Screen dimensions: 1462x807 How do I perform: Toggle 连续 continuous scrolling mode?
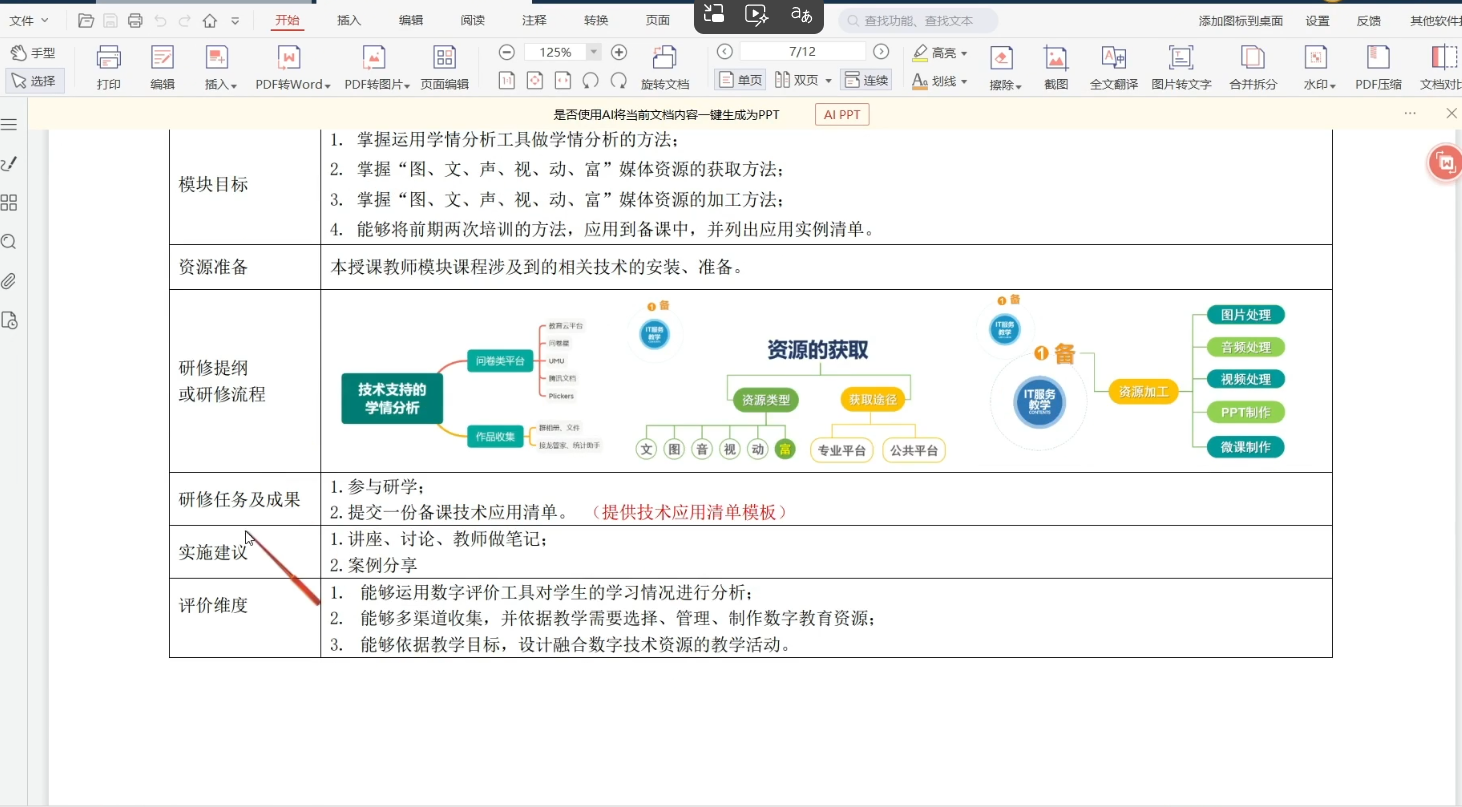[866, 80]
